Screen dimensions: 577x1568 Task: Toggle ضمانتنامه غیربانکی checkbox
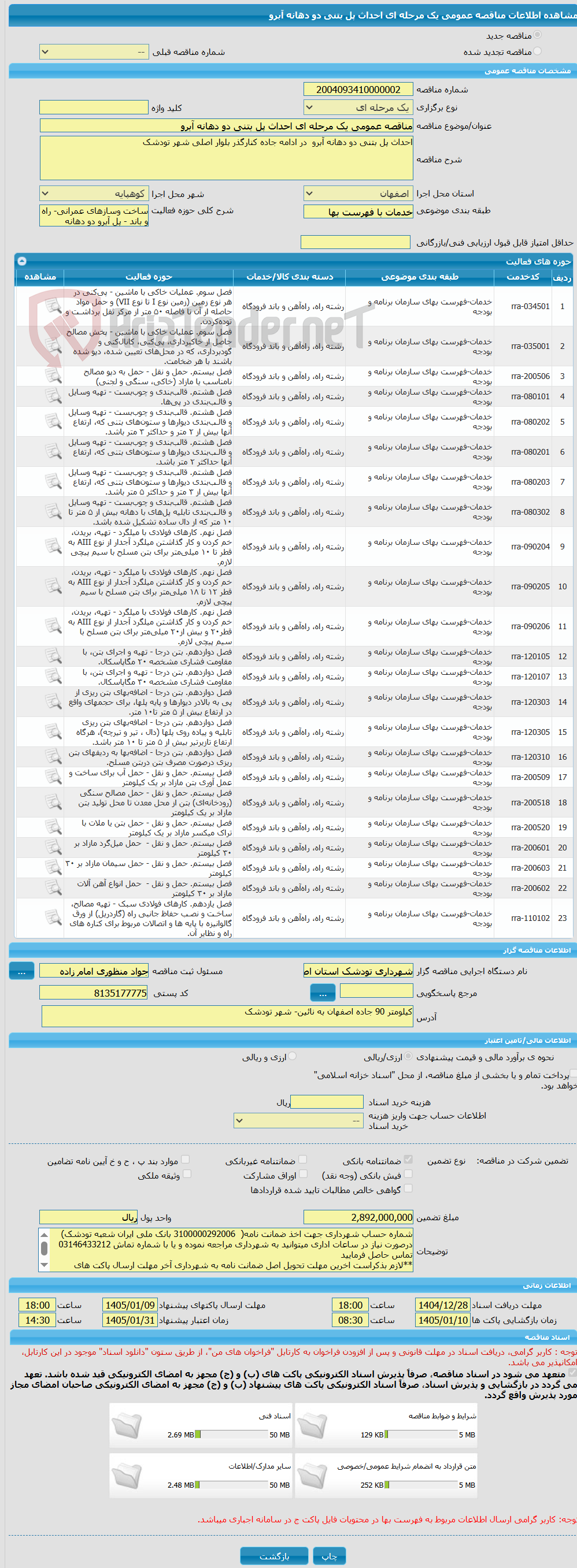click(303, 1160)
